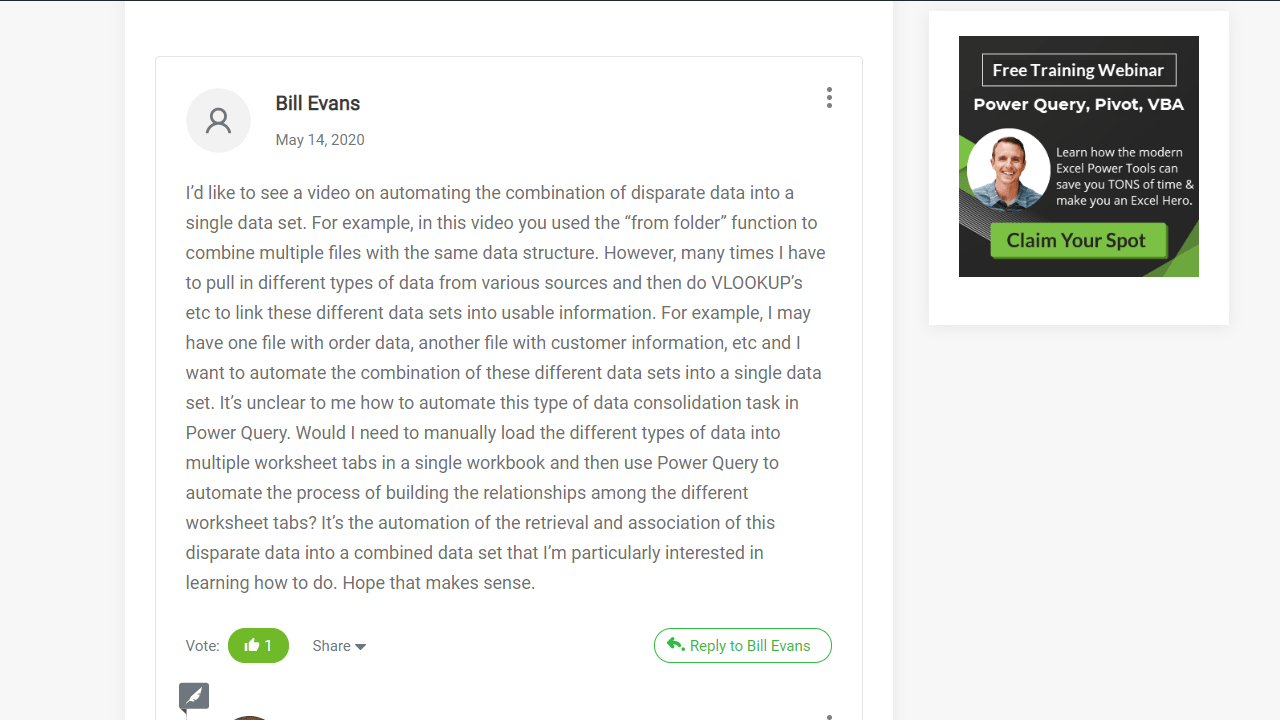
Task: Click the quill author badge icon
Action: (194, 696)
